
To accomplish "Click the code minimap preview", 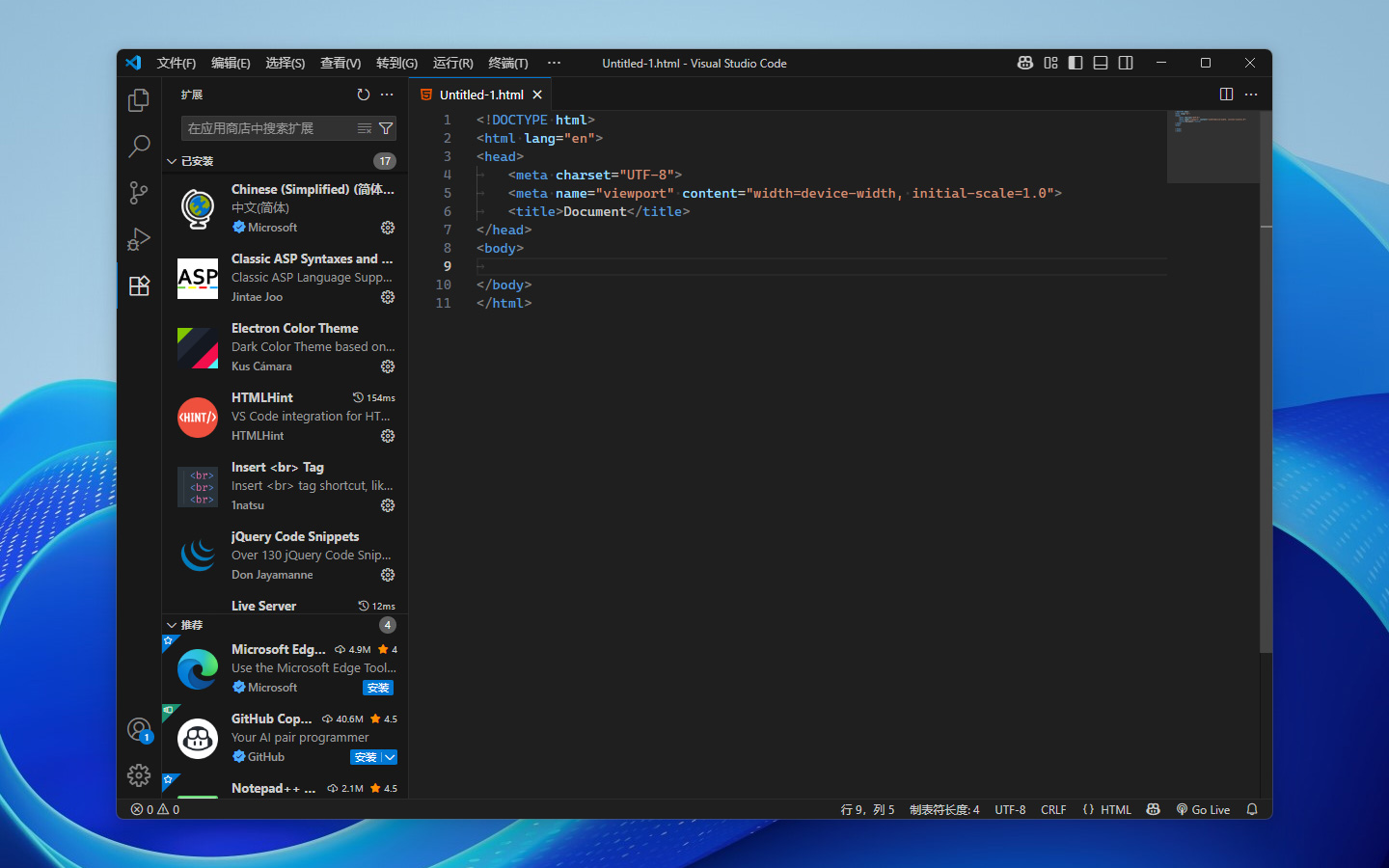I will 1212,147.
